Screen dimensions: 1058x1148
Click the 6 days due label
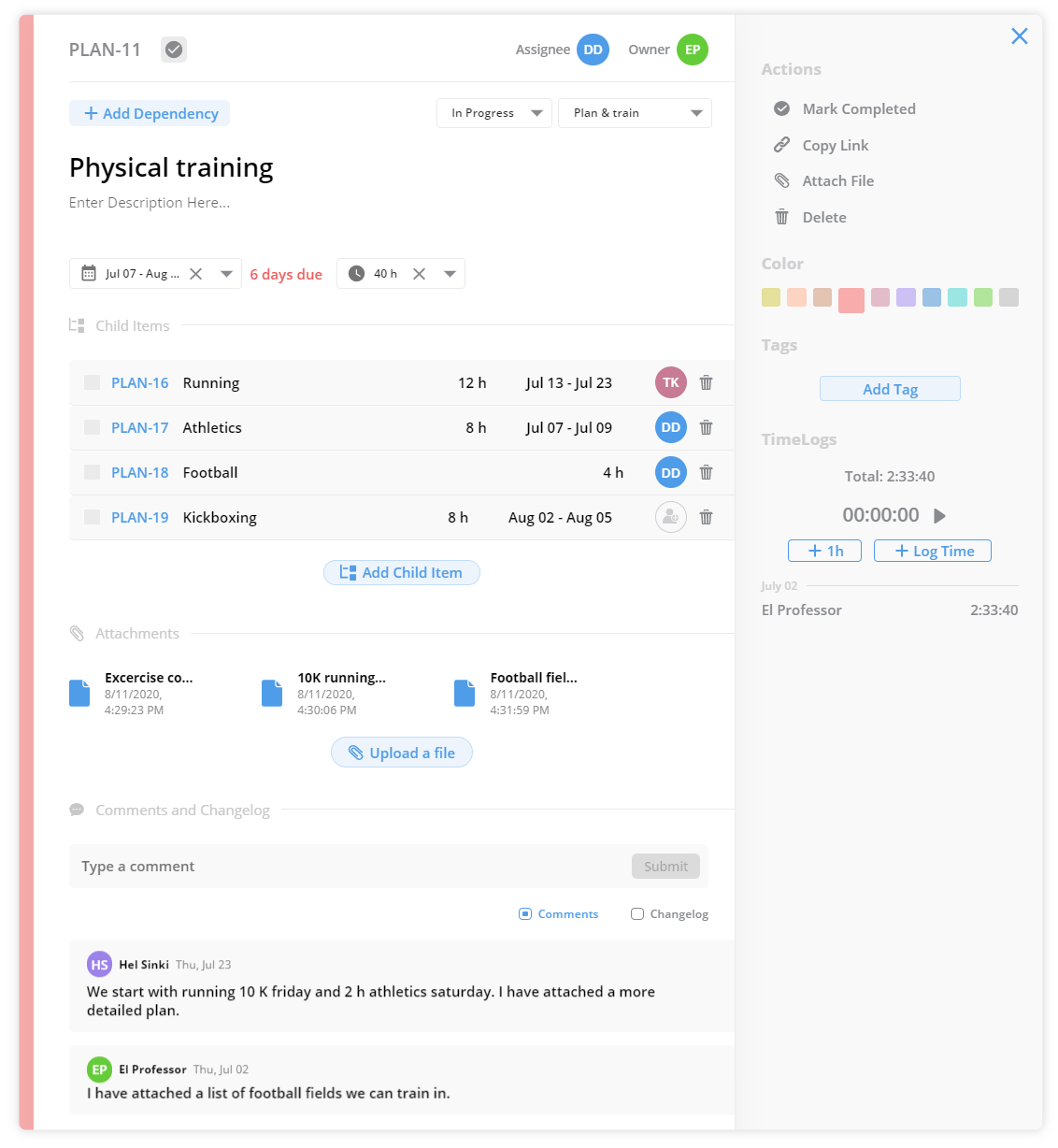tap(286, 274)
